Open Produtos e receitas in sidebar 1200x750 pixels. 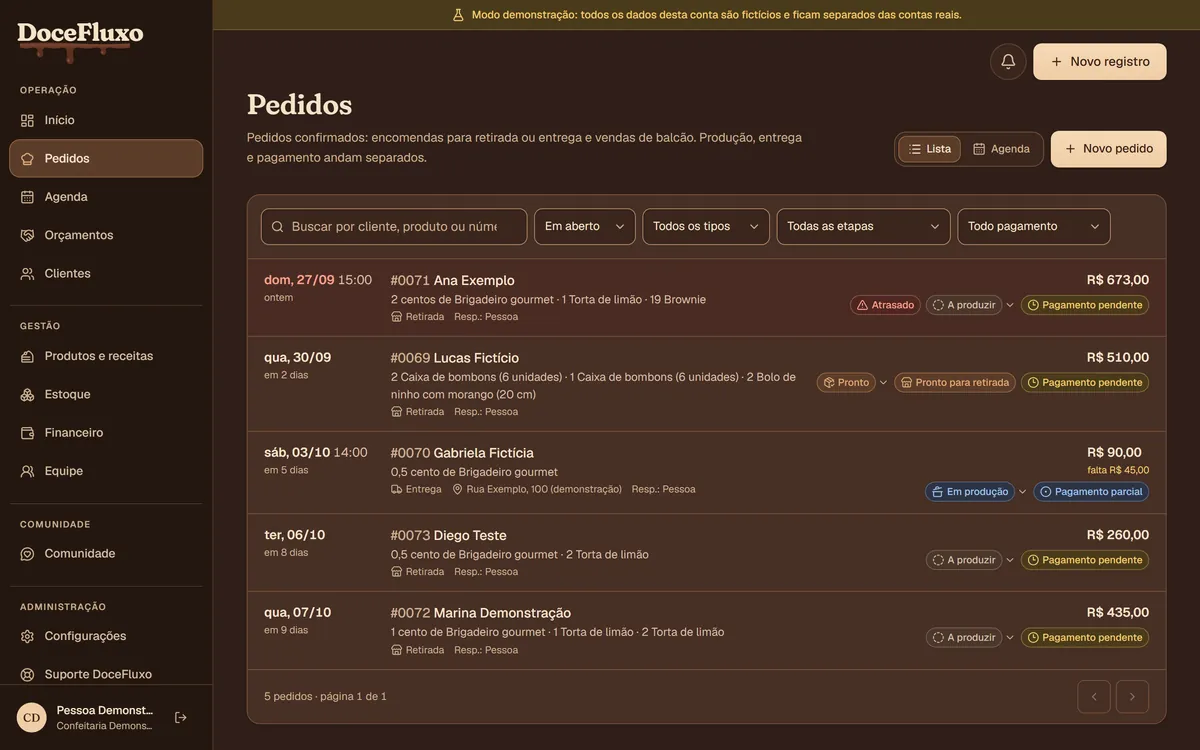[106, 356]
